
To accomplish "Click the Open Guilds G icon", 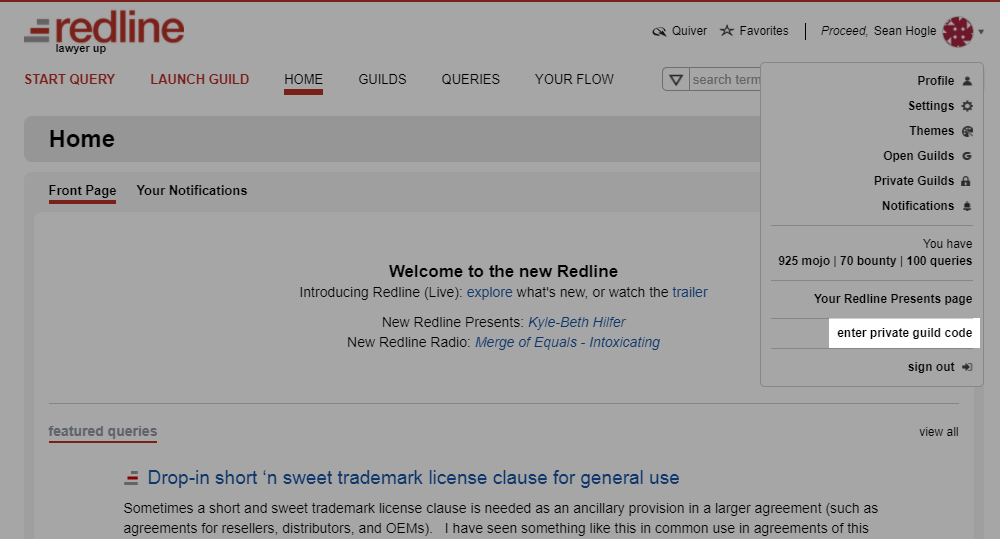I will 967,156.
